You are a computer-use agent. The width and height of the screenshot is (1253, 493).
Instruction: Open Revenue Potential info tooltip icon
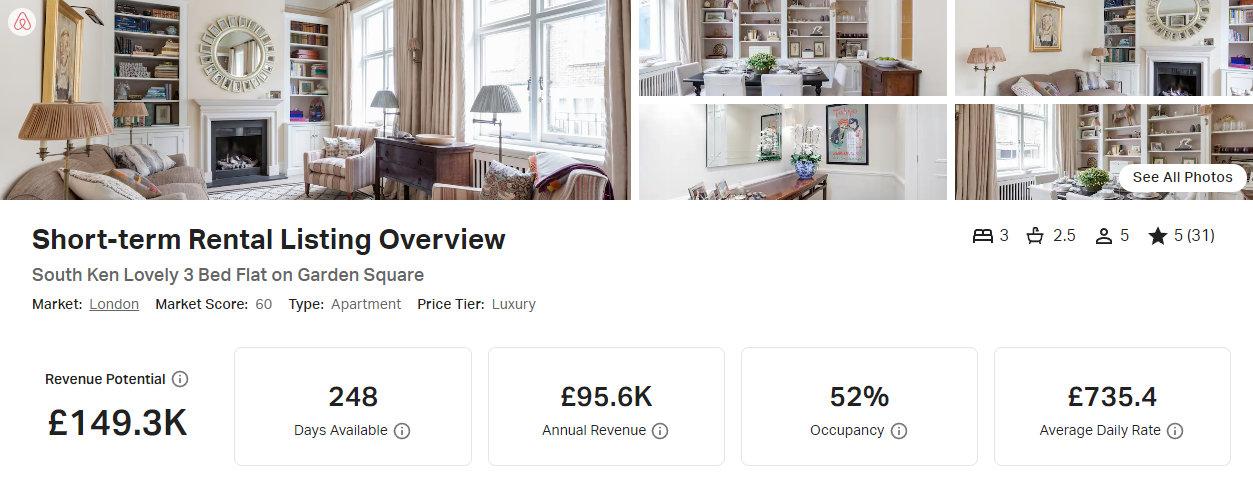pos(180,379)
